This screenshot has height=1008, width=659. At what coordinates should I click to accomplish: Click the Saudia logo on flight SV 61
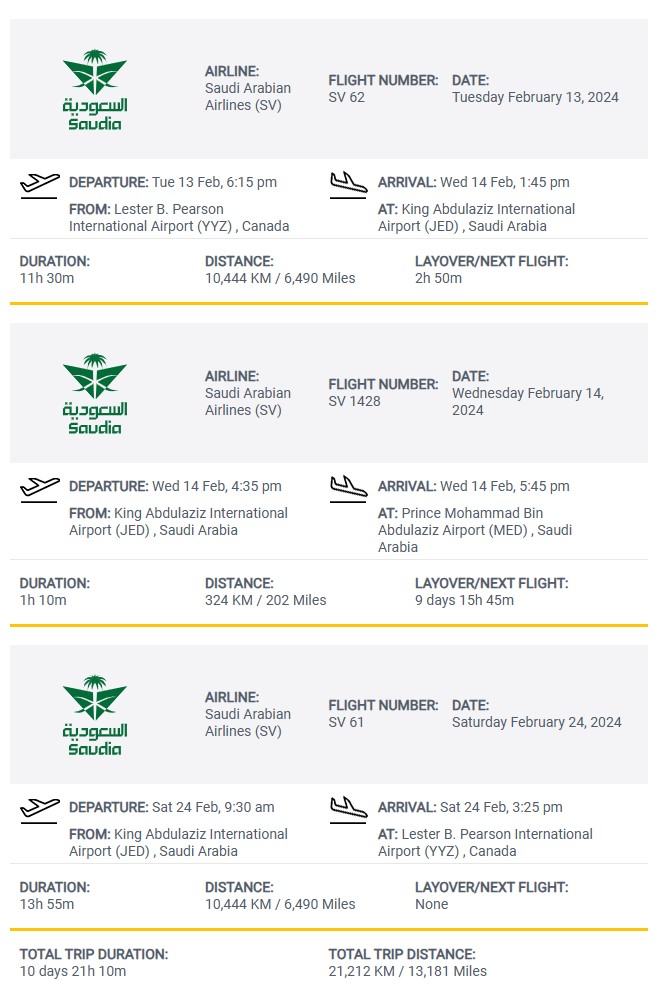[x=95, y=715]
